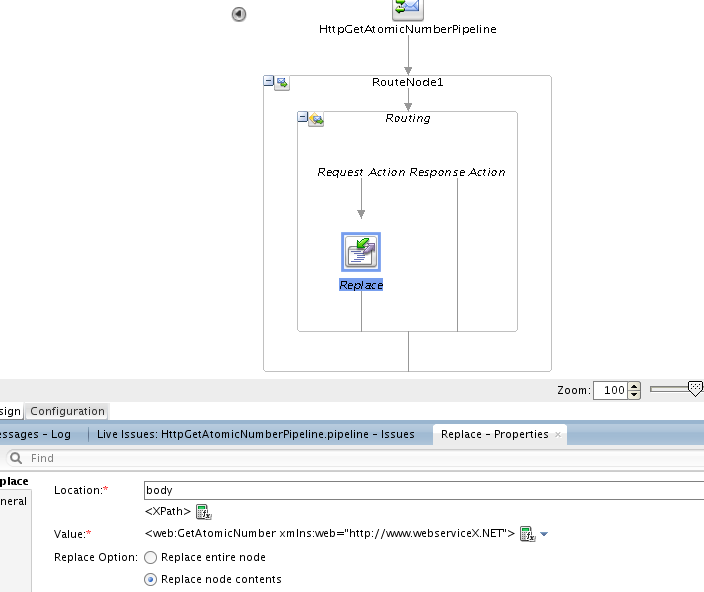Viewport: 704px width, 592px height.
Task: Decrease zoom with the down stepper
Action: point(634,395)
